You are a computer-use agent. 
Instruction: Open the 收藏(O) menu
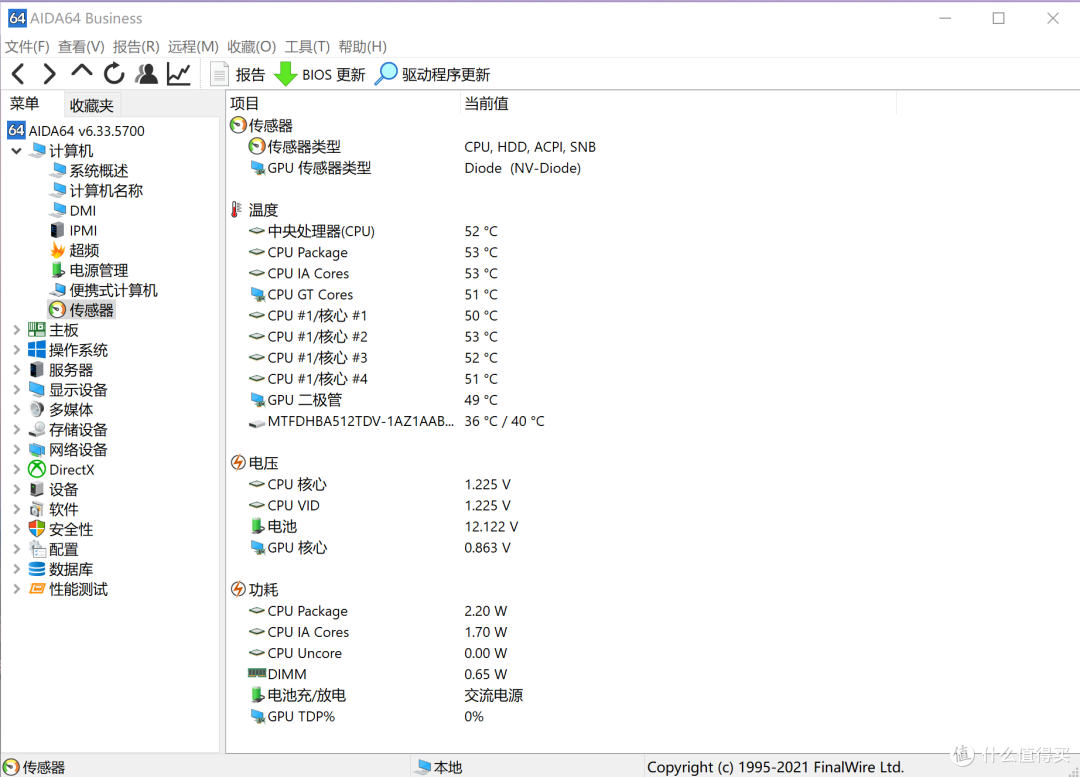pos(252,47)
